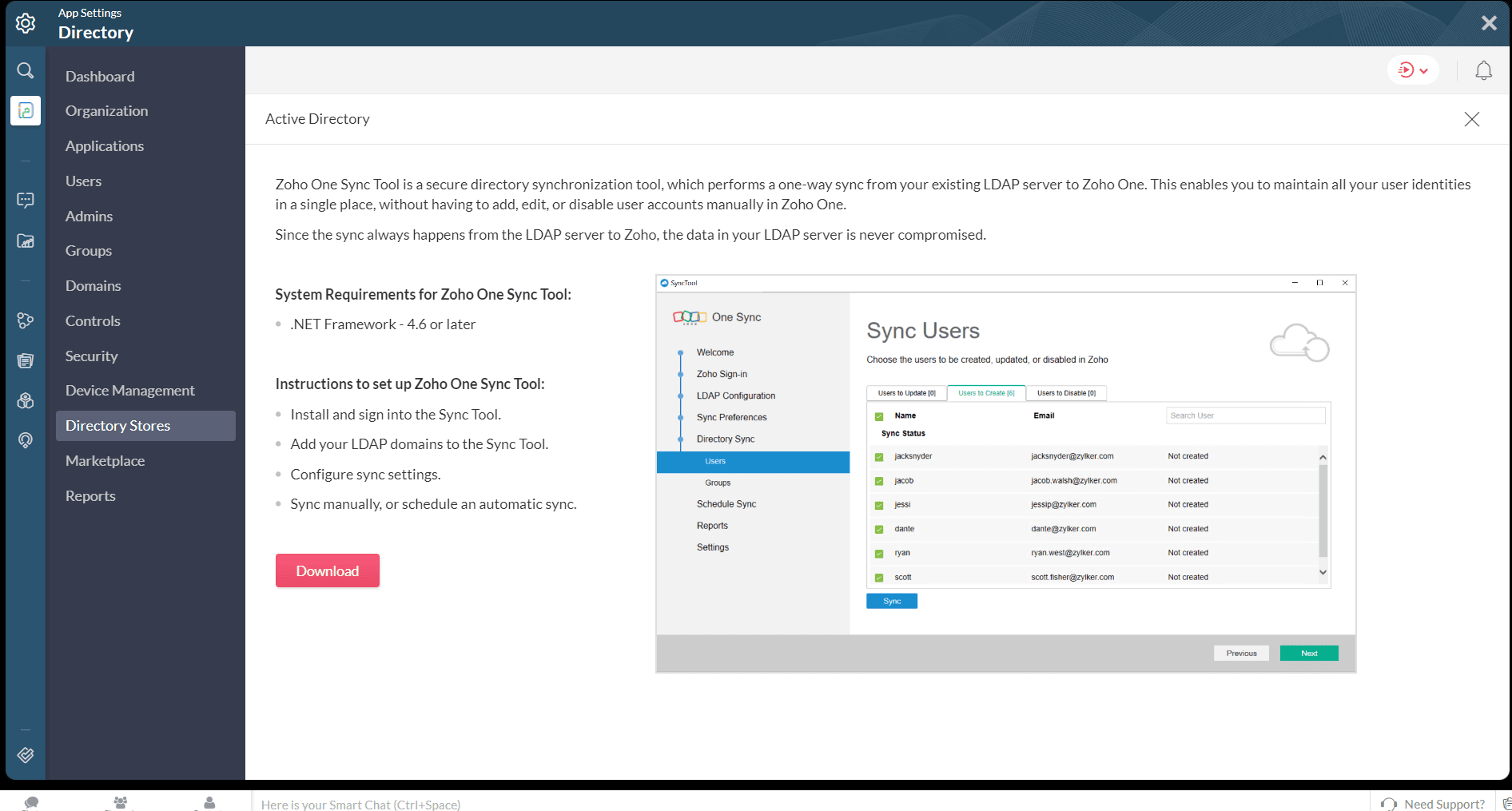Click the location pin icon in rail
The height and width of the screenshot is (811, 1512).
[26, 440]
